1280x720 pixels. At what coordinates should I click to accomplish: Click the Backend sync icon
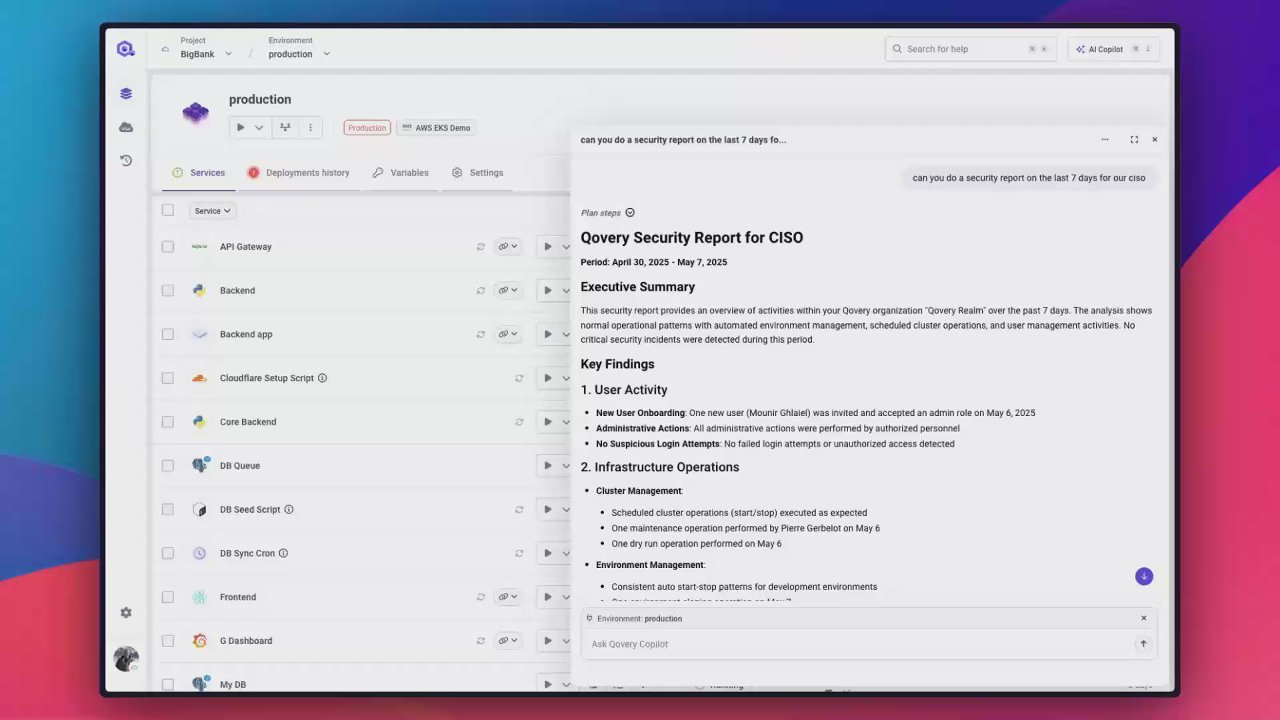(x=481, y=291)
